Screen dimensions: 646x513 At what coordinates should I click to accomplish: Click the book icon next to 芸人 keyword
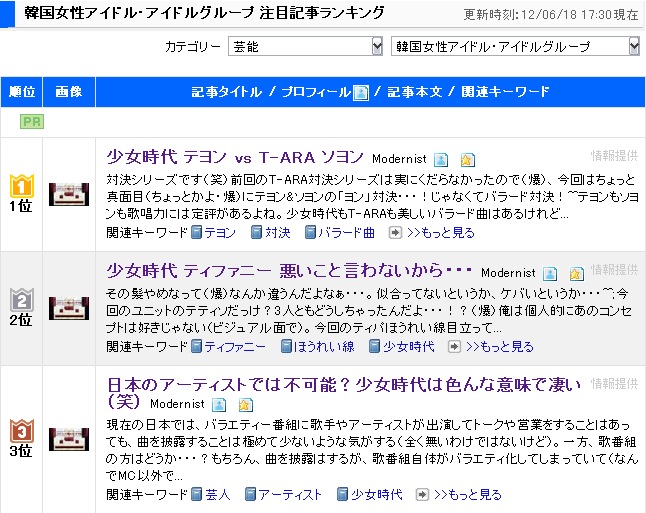[x=197, y=494]
